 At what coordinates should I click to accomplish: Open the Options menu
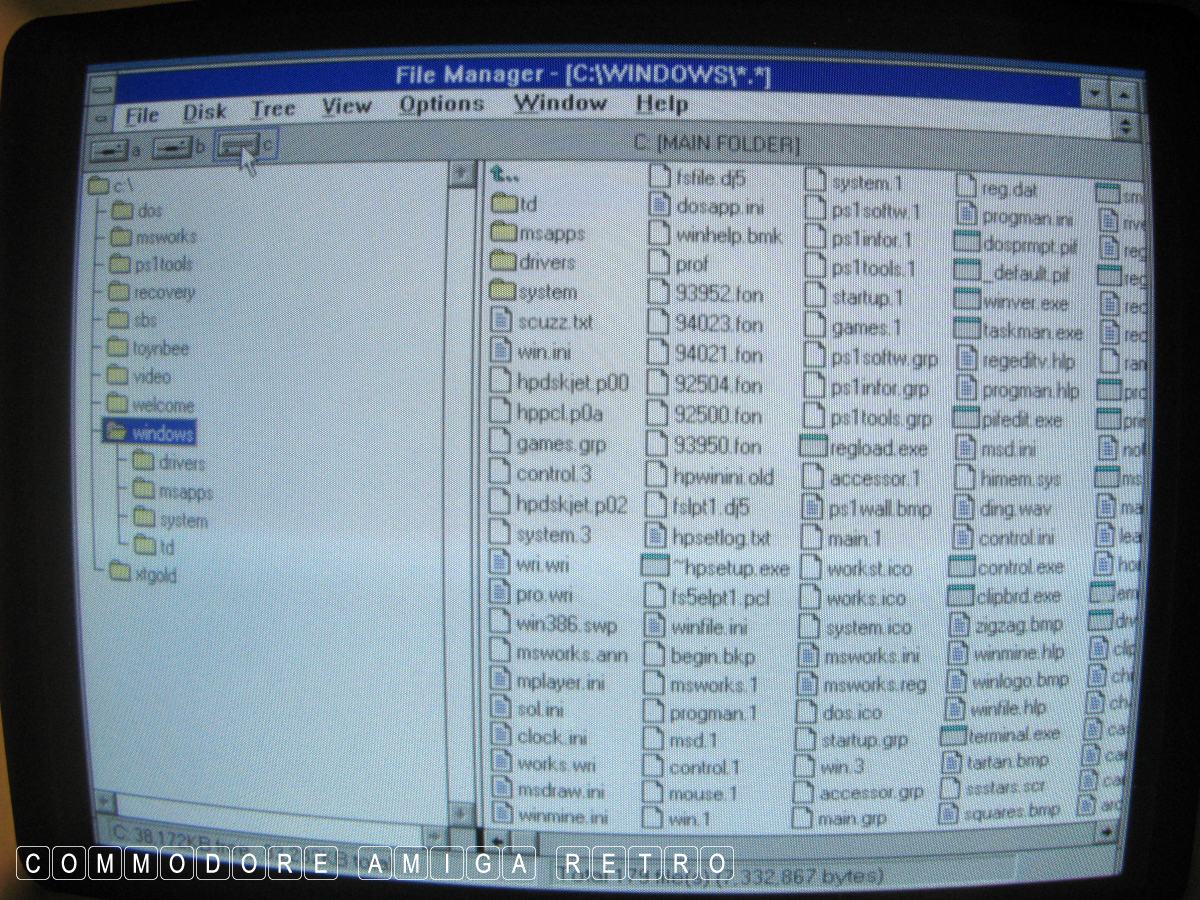pyautogui.click(x=441, y=105)
